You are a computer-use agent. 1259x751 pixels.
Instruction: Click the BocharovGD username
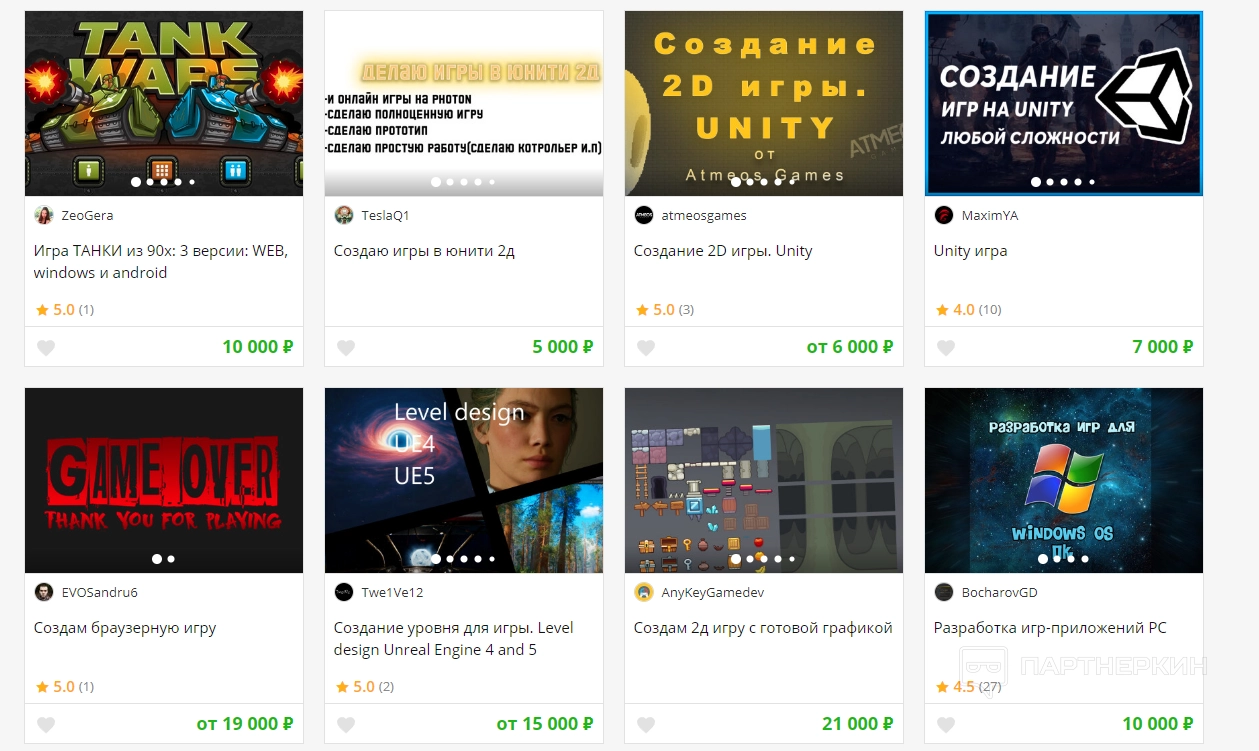[999, 592]
